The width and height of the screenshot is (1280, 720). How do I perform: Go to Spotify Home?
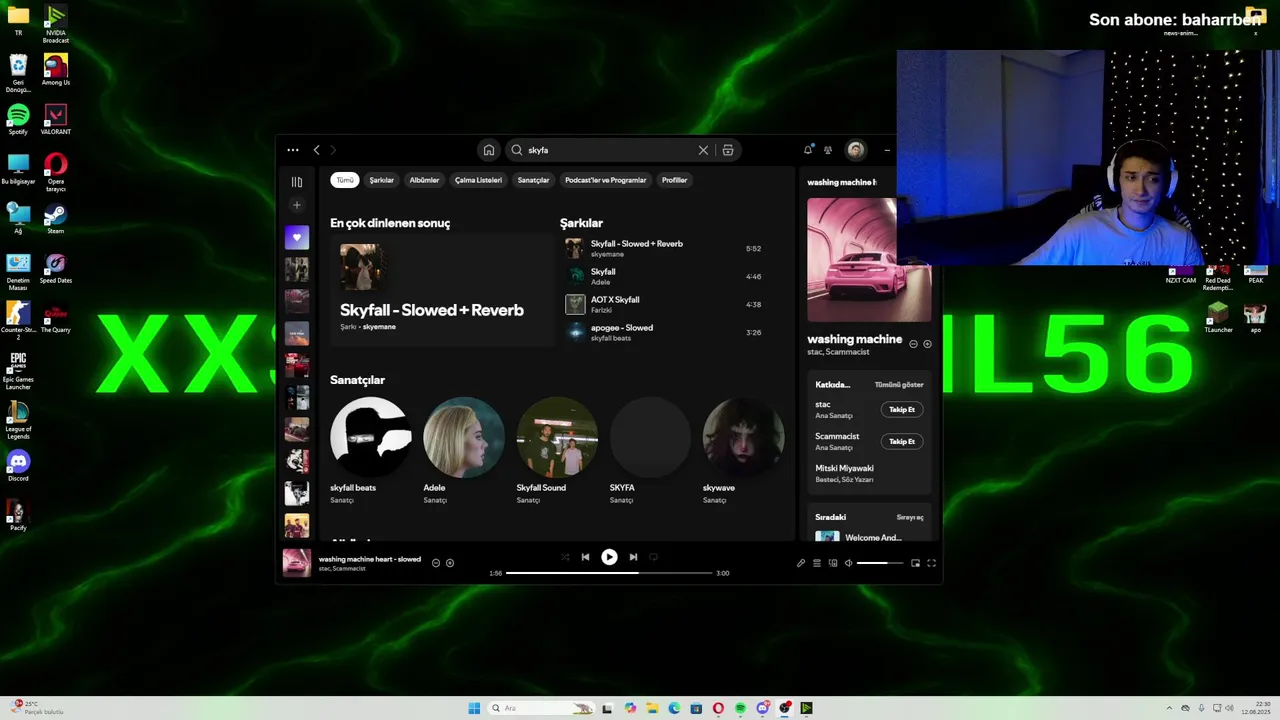488,150
